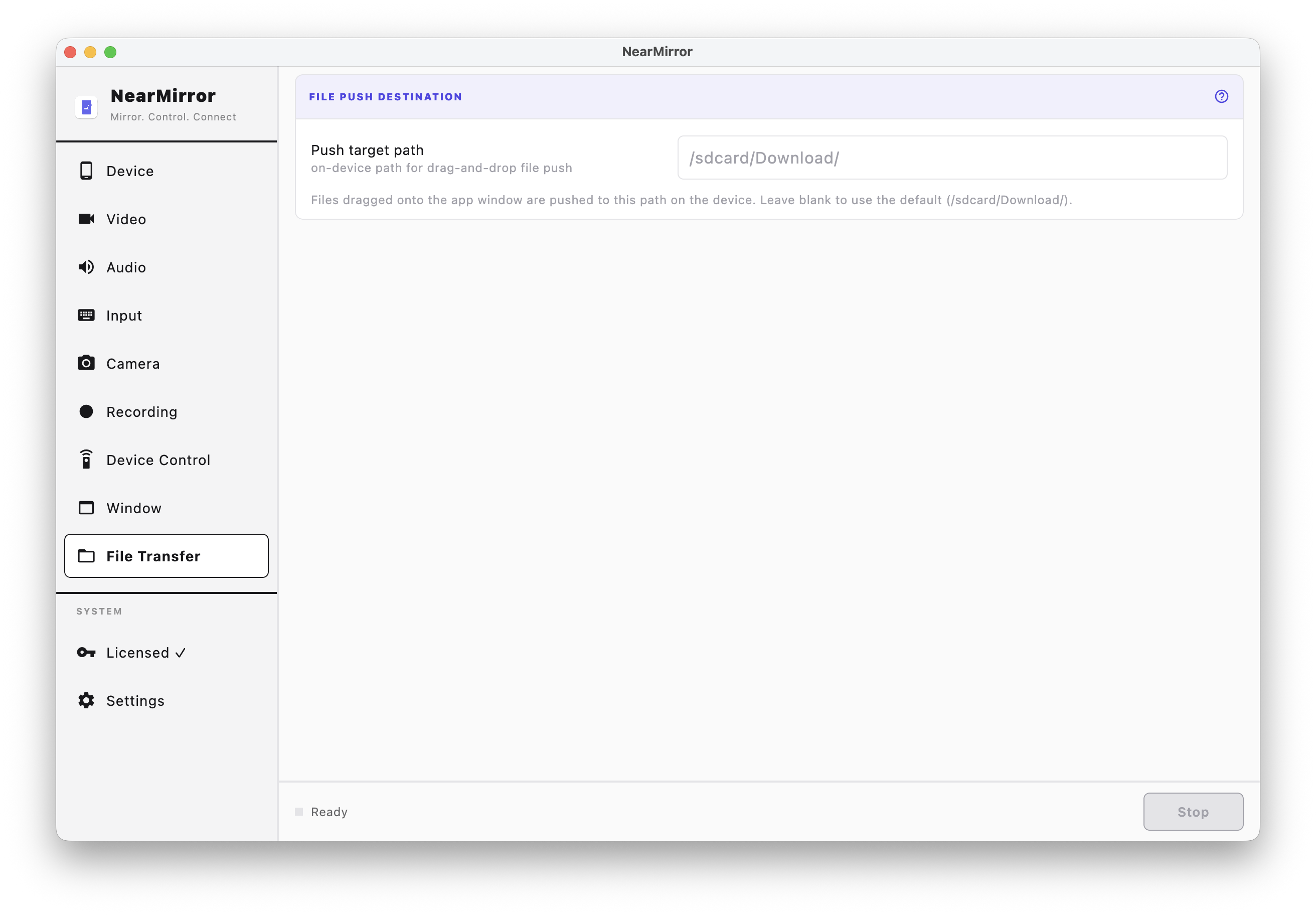This screenshot has height=915, width=1316.
Task: Click the Settings gear icon
Action: [86, 700]
